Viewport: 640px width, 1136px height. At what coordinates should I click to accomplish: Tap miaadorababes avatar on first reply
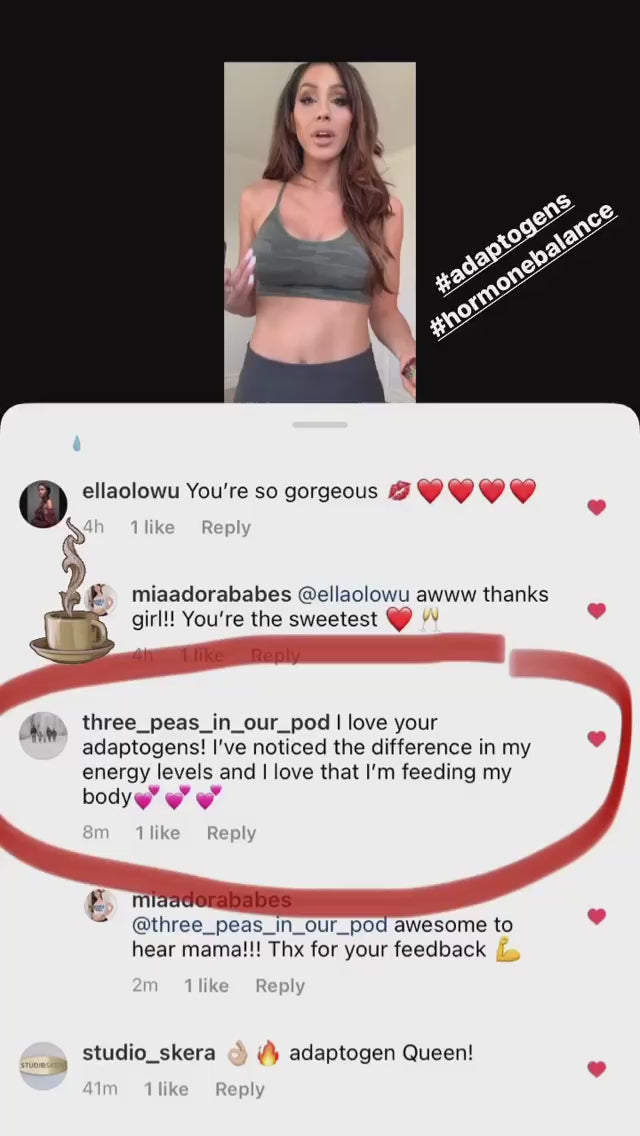[101, 600]
